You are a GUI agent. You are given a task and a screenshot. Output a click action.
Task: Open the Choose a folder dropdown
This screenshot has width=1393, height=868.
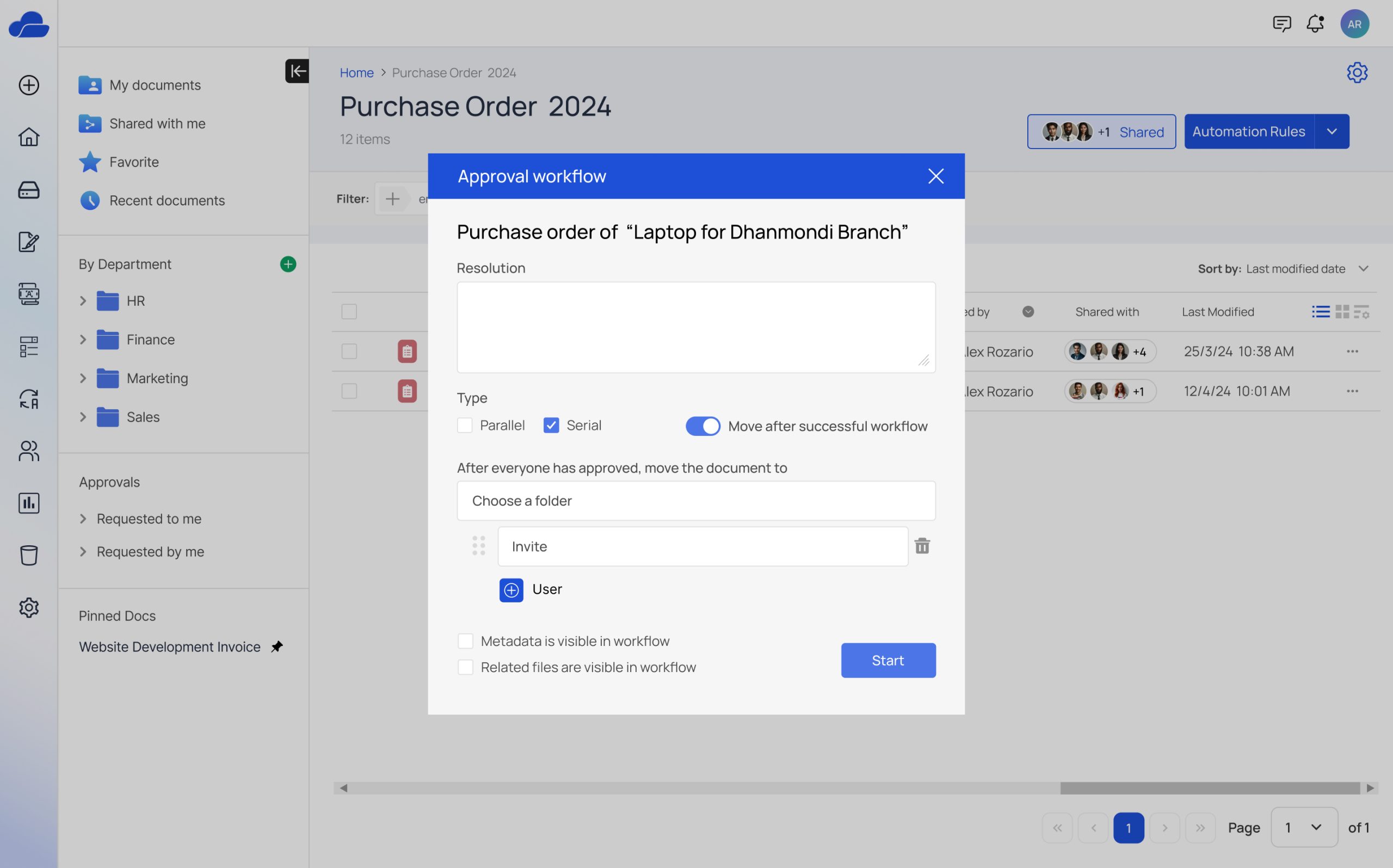[695, 501]
